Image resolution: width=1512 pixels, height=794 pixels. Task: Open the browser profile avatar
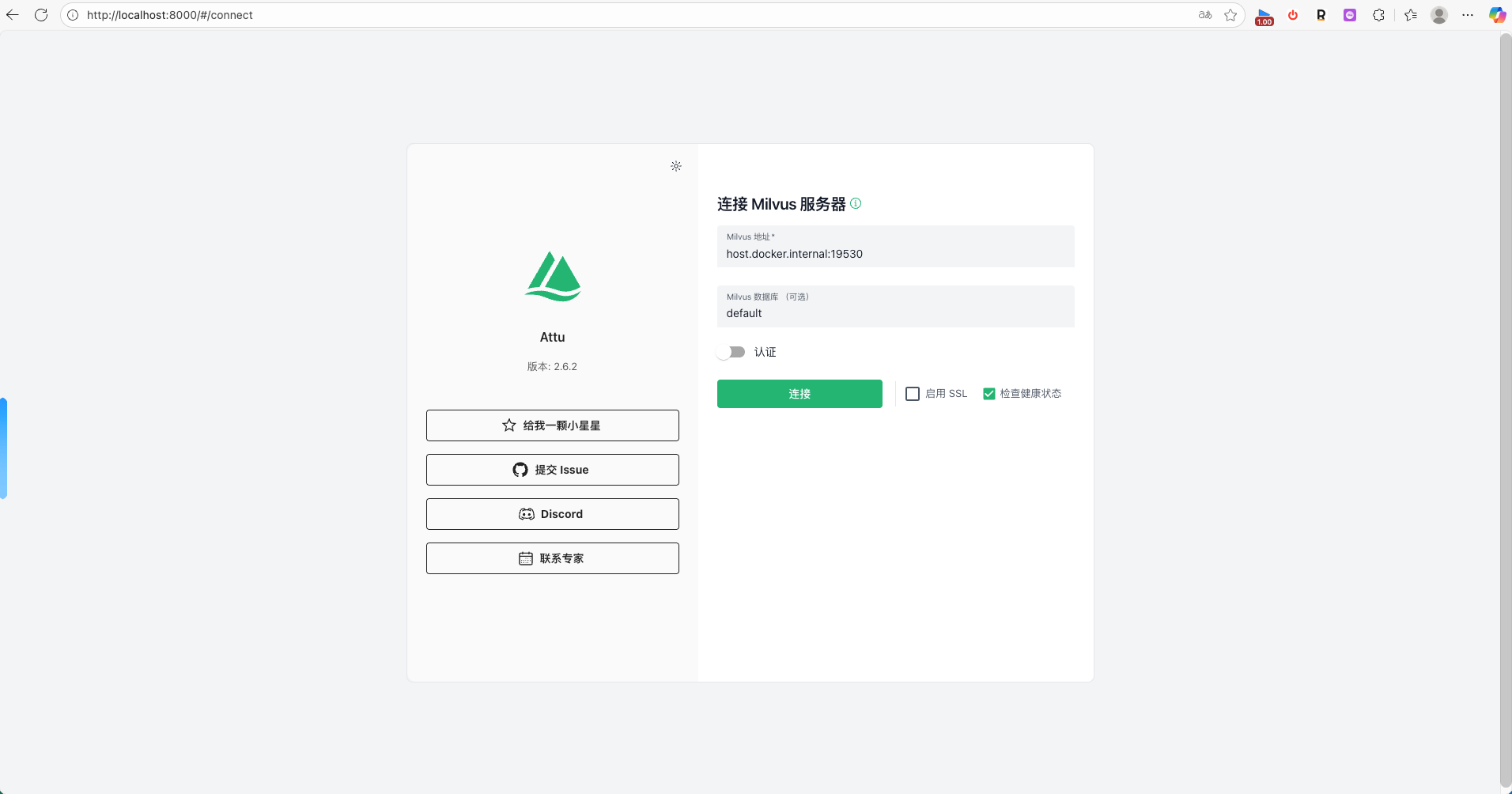point(1439,15)
